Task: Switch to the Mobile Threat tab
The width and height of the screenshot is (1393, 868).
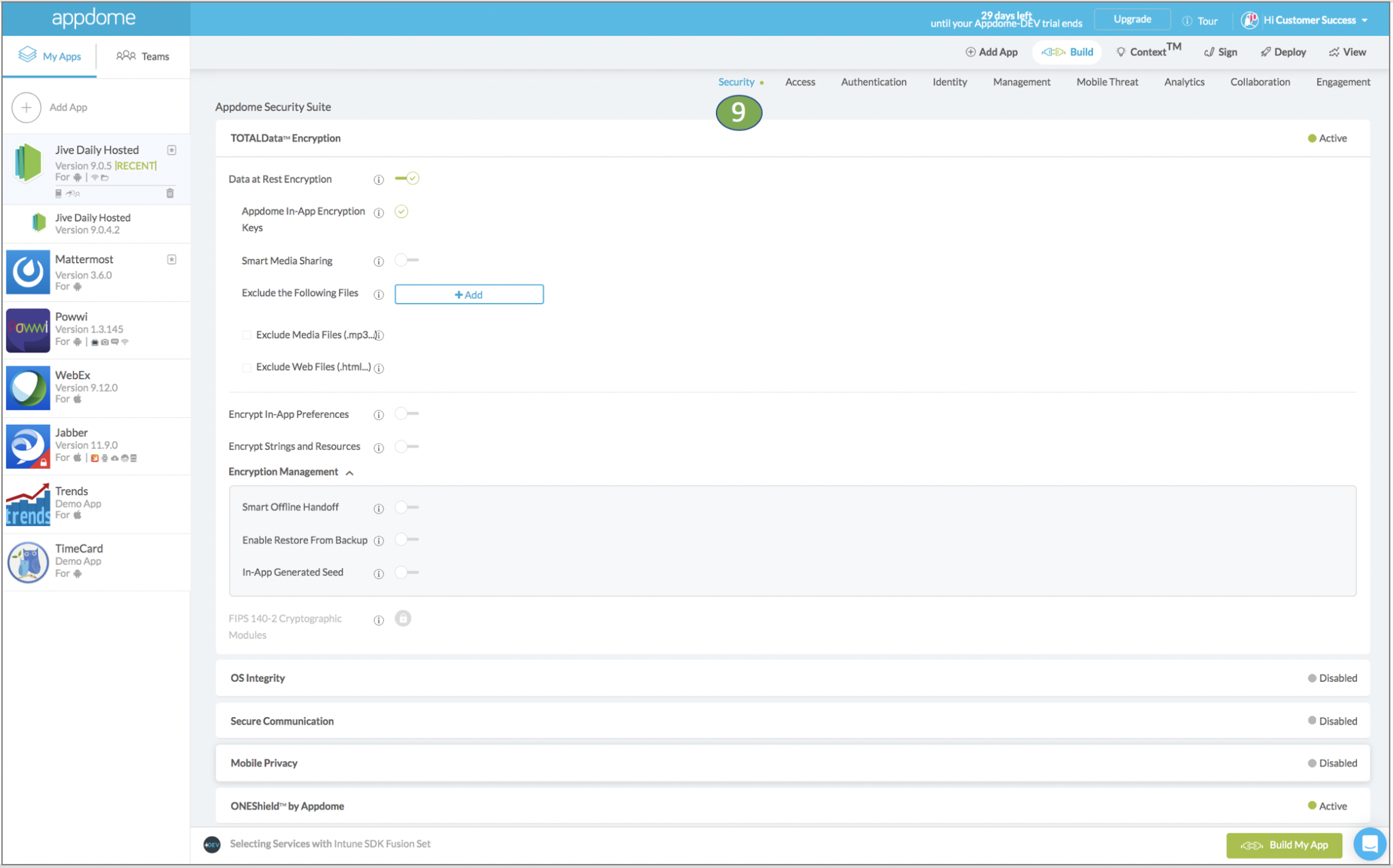Action: coord(1107,82)
